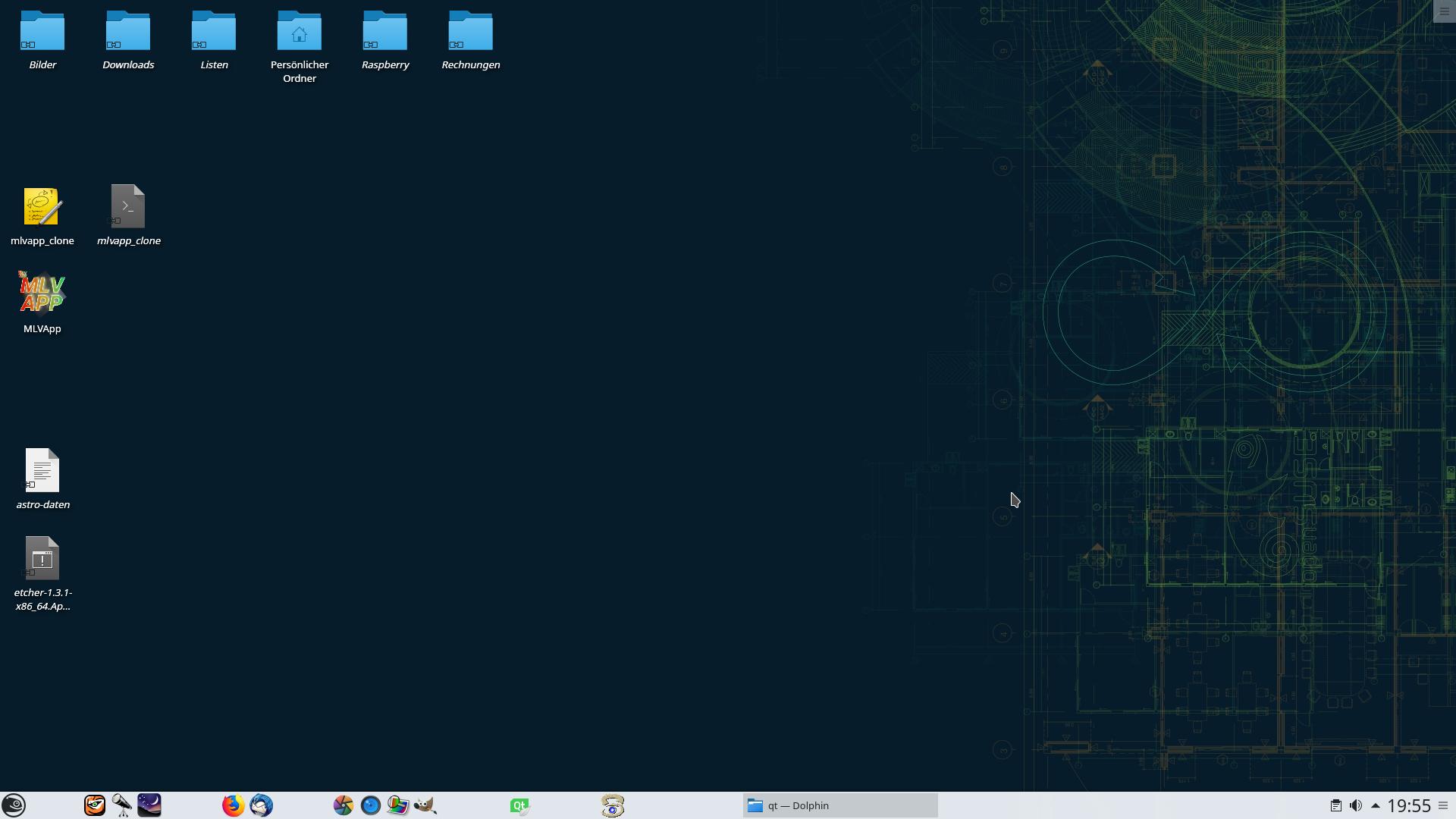
Task: Open the panel settings hamburger menu
Action: (x=1443, y=805)
